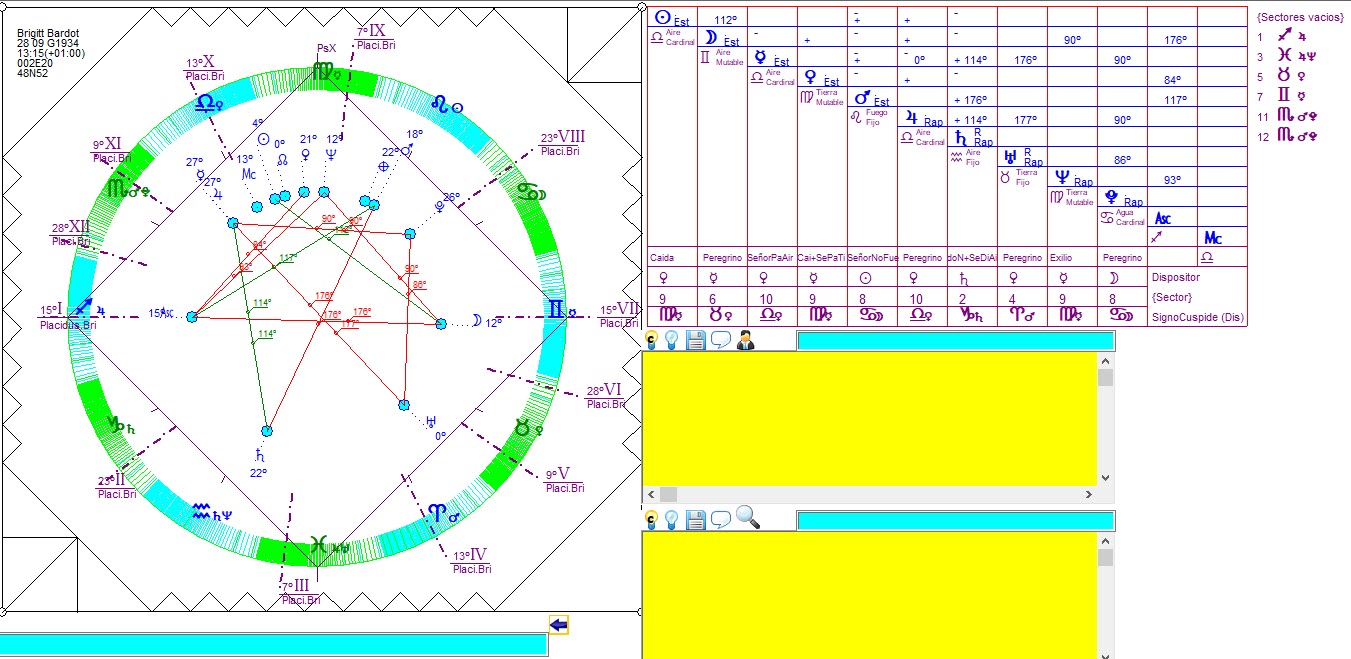
Task: Select the Mercury glyph in aspect table
Action: 761,58
